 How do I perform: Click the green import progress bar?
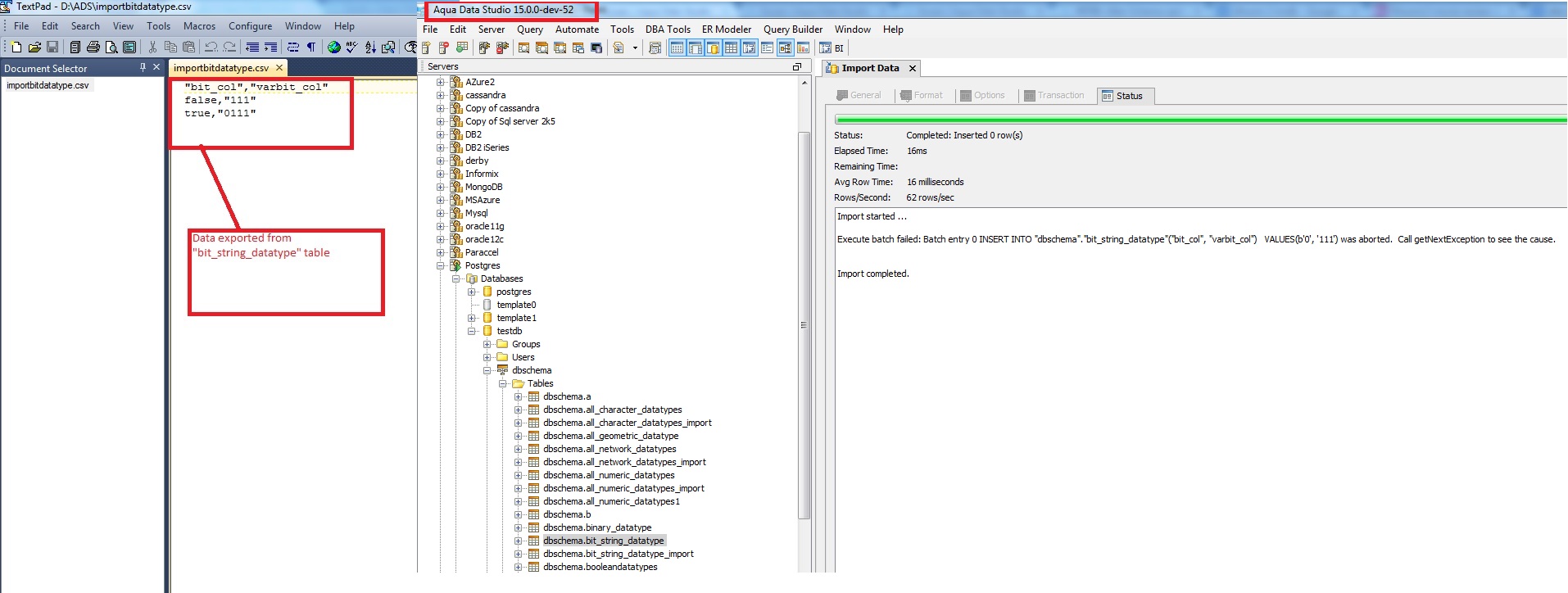click(x=1200, y=120)
